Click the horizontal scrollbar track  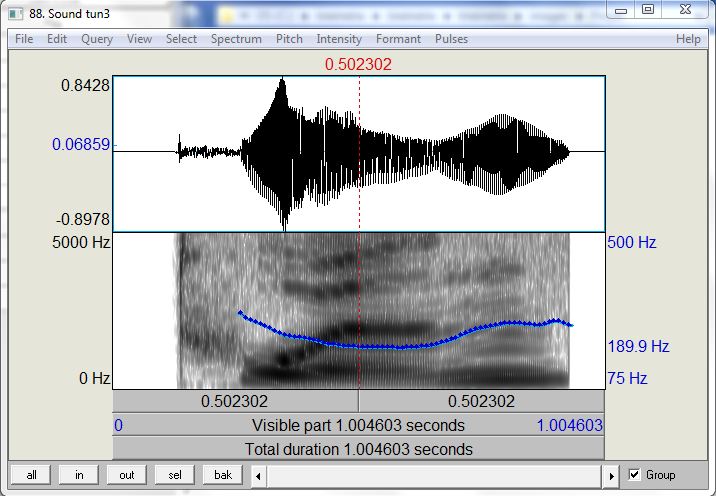pyautogui.click(x=434, y=476)
